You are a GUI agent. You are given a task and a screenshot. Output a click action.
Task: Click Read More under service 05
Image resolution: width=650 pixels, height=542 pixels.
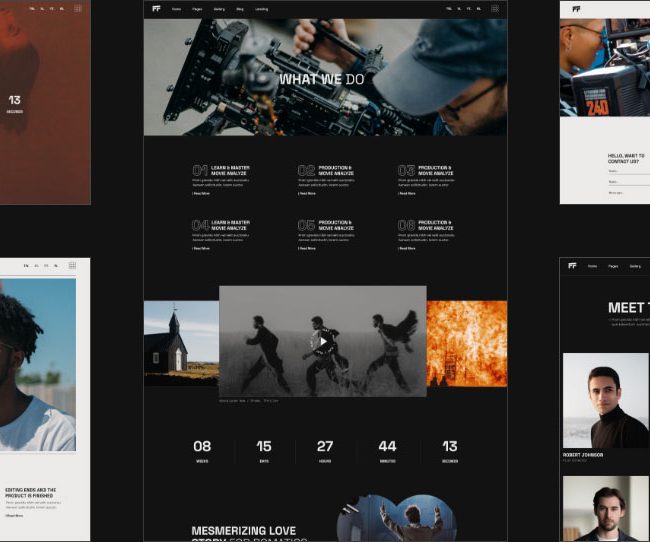tap(307, 248)
